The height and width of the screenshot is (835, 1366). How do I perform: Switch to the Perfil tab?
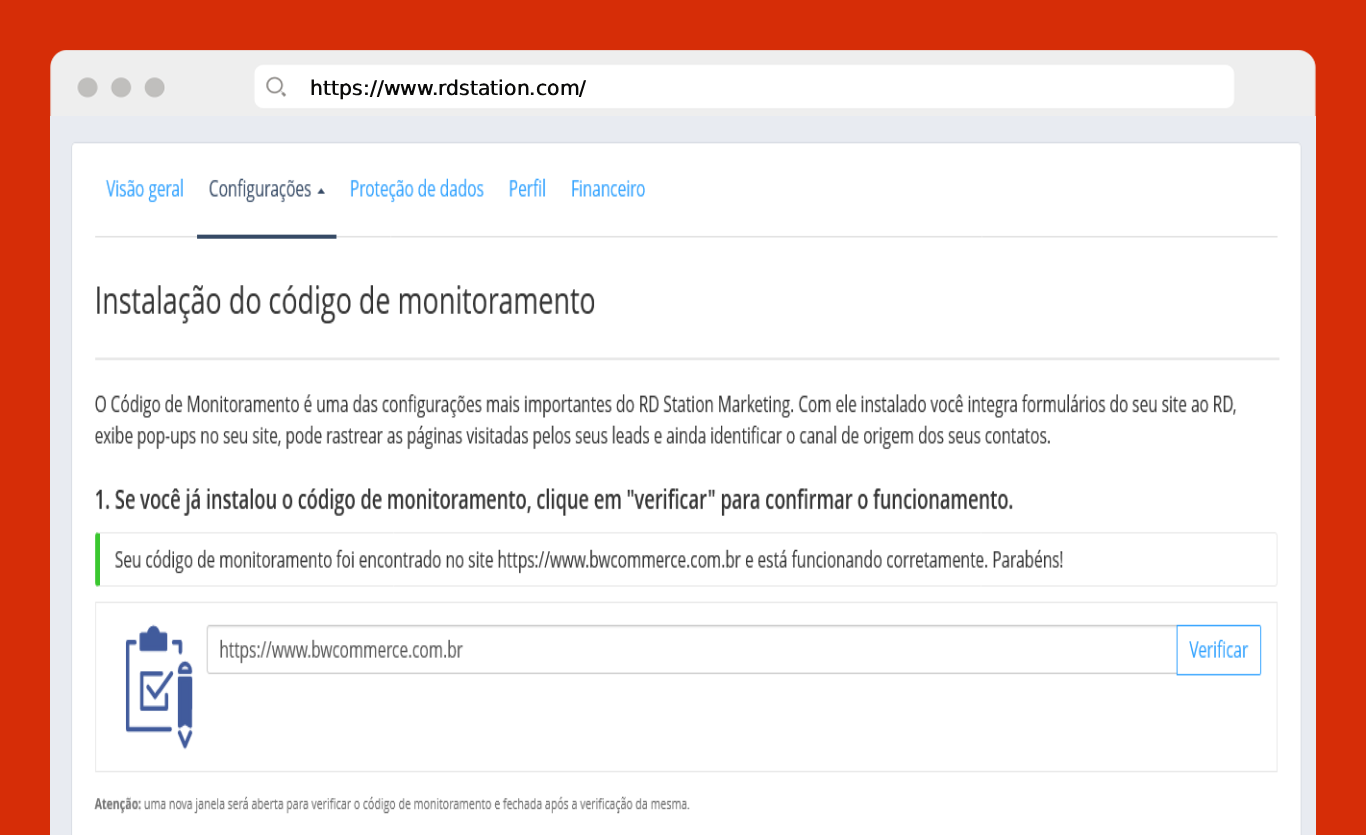click(527, 189)
